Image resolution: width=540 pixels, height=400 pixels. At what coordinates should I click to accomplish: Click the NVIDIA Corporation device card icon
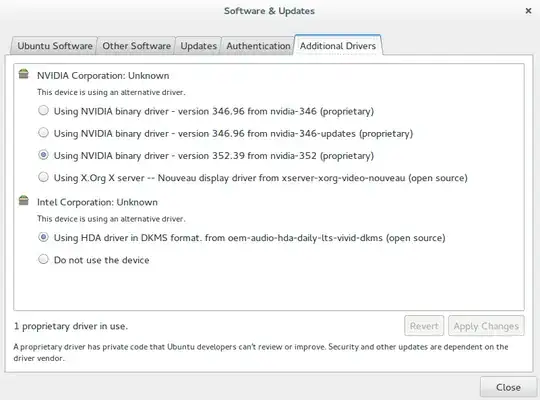point(23,73)
